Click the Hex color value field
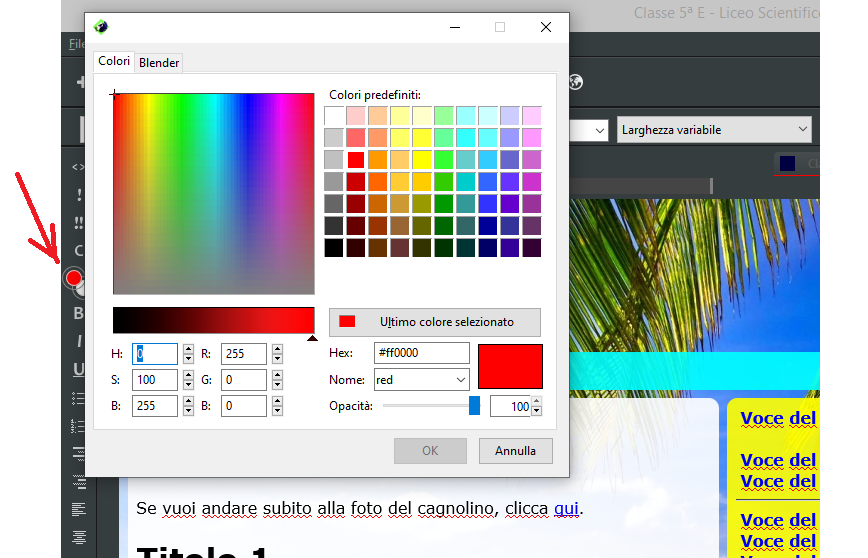Image resolution: width=868 pixels, height=558 pixels. [421, 353]
